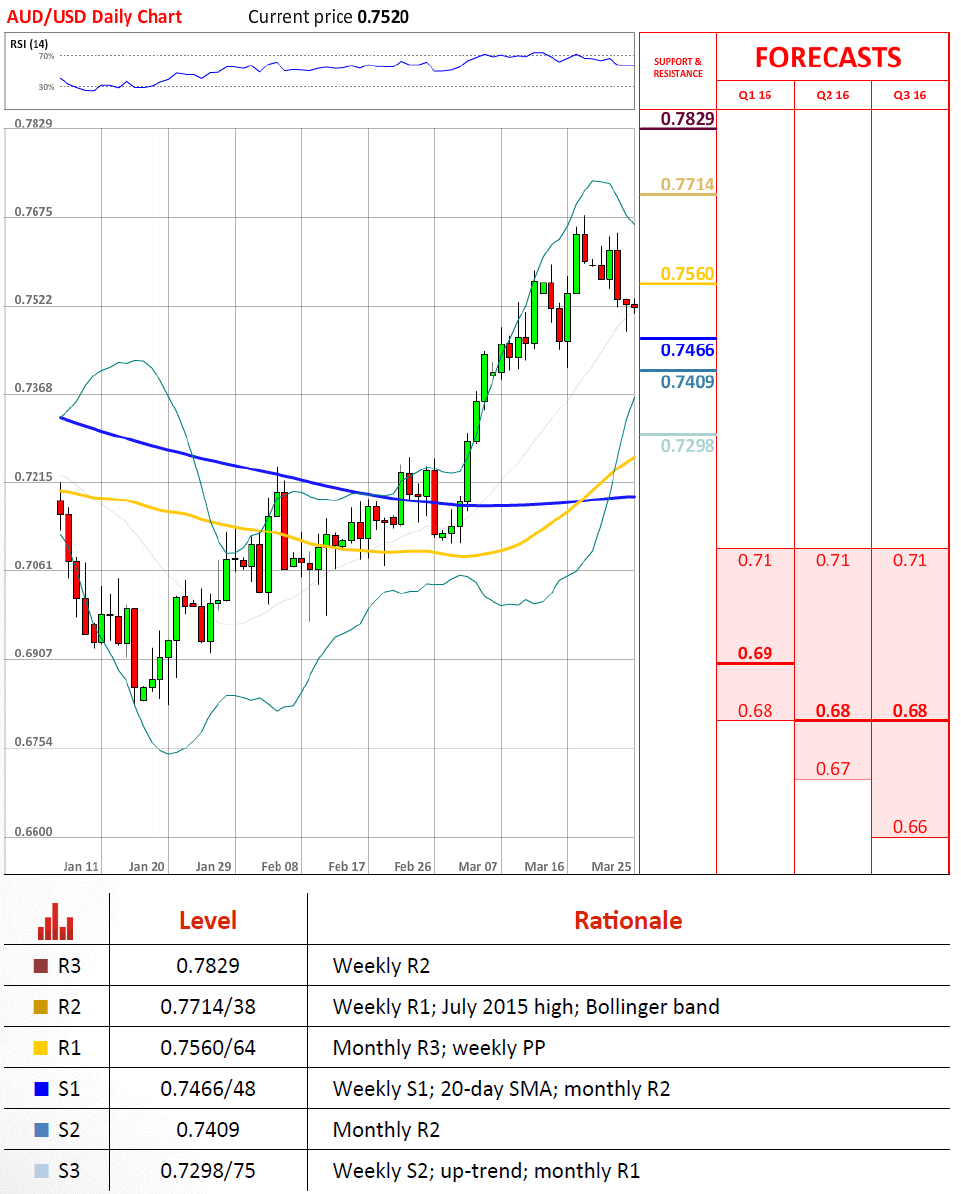
Task: Click the bold 0.68 Q3 16 forecast
Action: 910,711
